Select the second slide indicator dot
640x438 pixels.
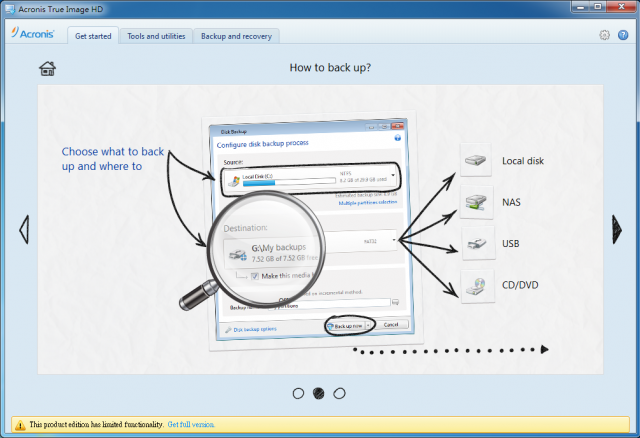point(319,393)
